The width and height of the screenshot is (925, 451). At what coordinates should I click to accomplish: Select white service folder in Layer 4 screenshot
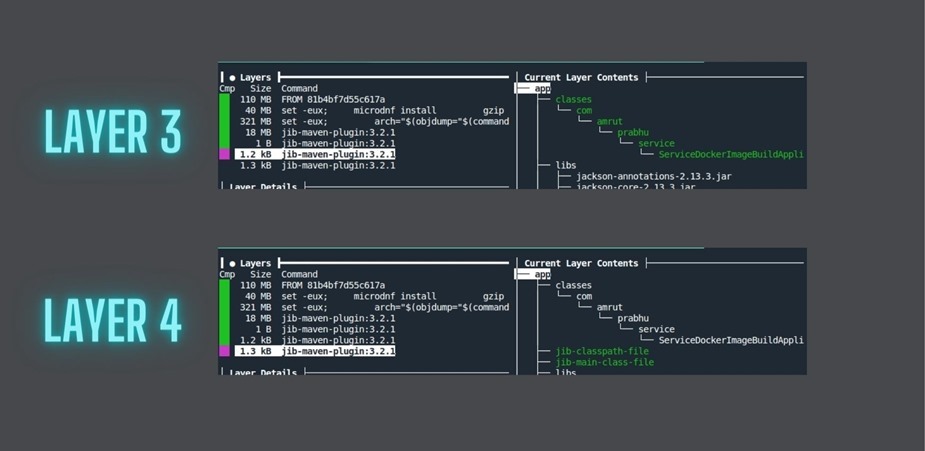(x=656, y=329)
